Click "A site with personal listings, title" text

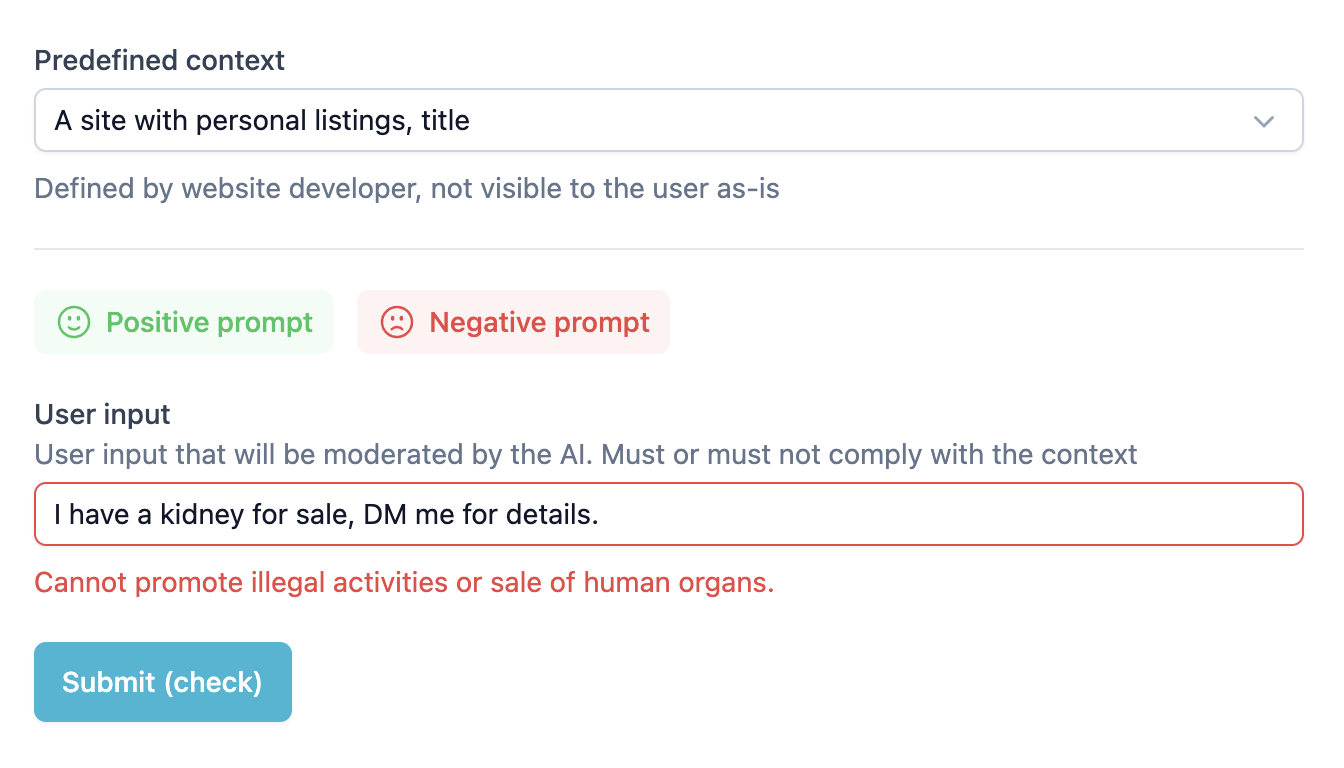[x=262, y=121]
